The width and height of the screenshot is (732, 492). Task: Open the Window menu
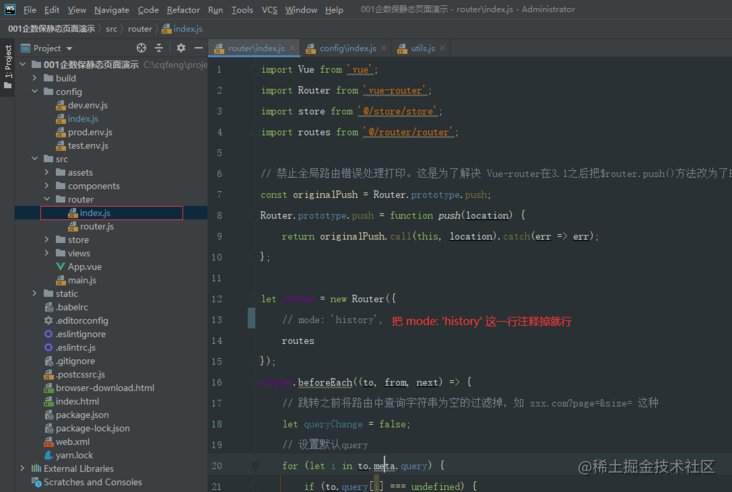[x=301, y=10]
